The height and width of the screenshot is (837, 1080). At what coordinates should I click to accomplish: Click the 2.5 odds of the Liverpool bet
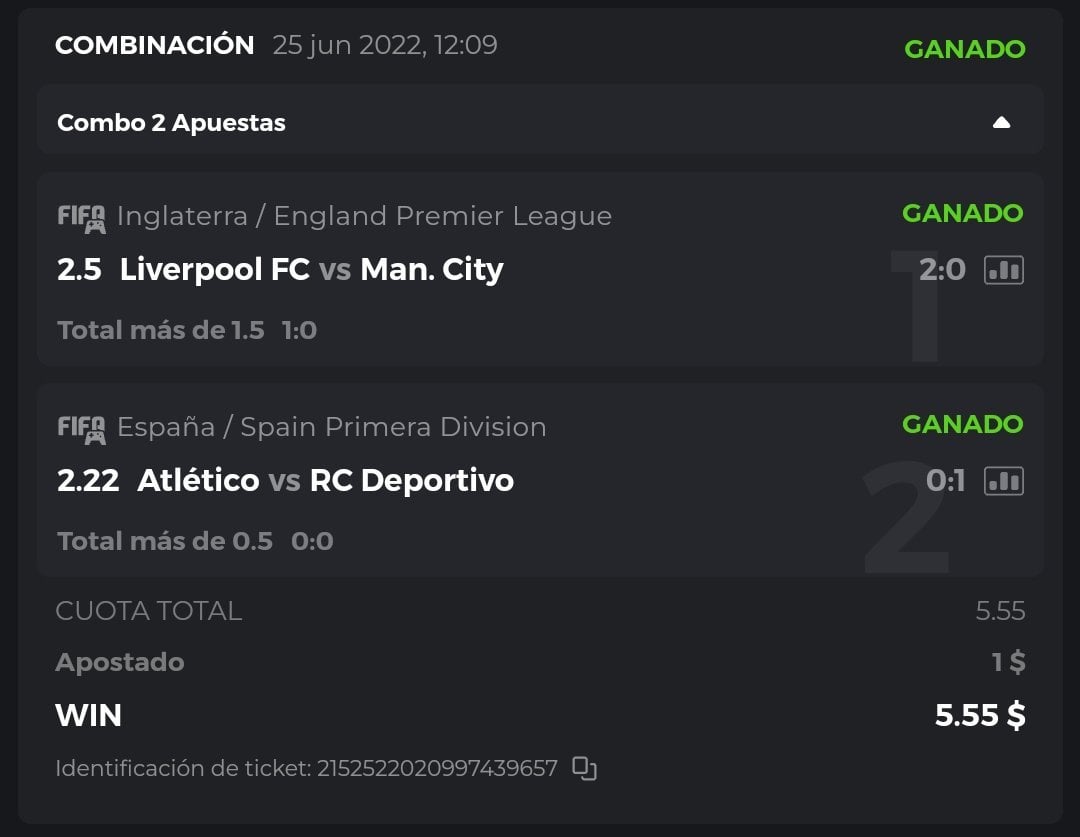click(x=79, y=270)
